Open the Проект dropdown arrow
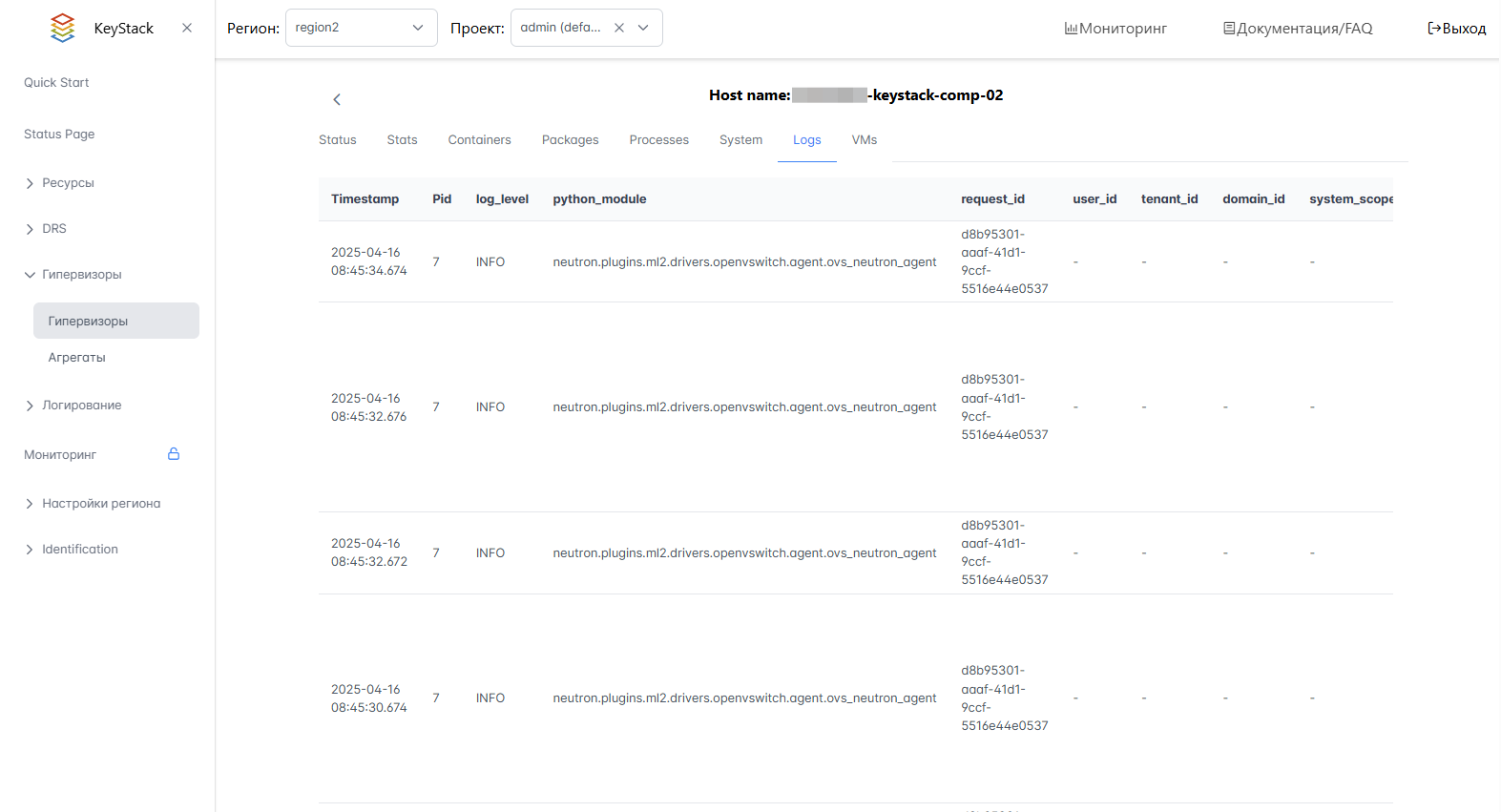 click(644, 28)
